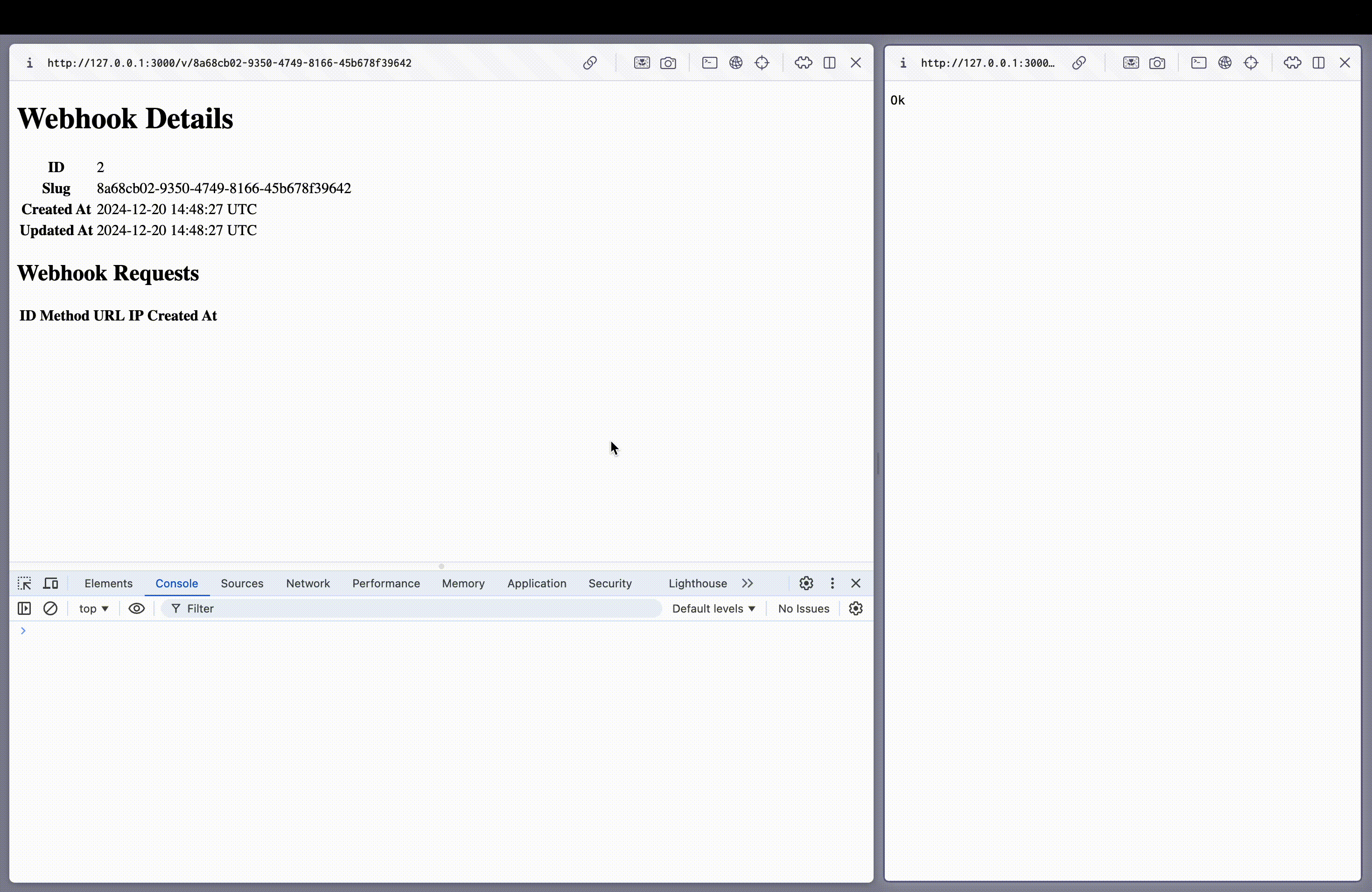Take a screenshot with left pane camera icon

(668, 63)
